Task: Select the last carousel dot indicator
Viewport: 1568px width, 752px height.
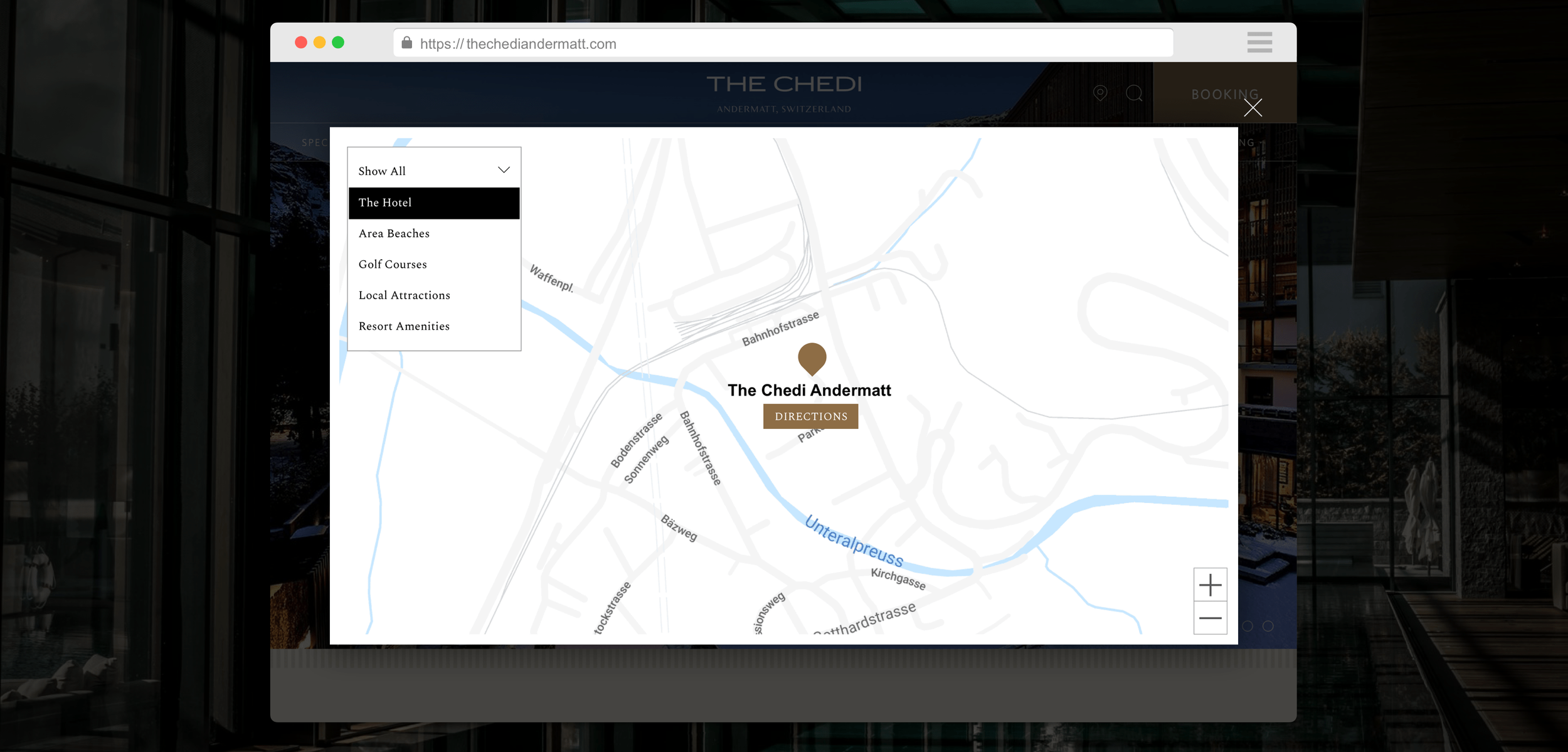Action: tap(1268, 626)
